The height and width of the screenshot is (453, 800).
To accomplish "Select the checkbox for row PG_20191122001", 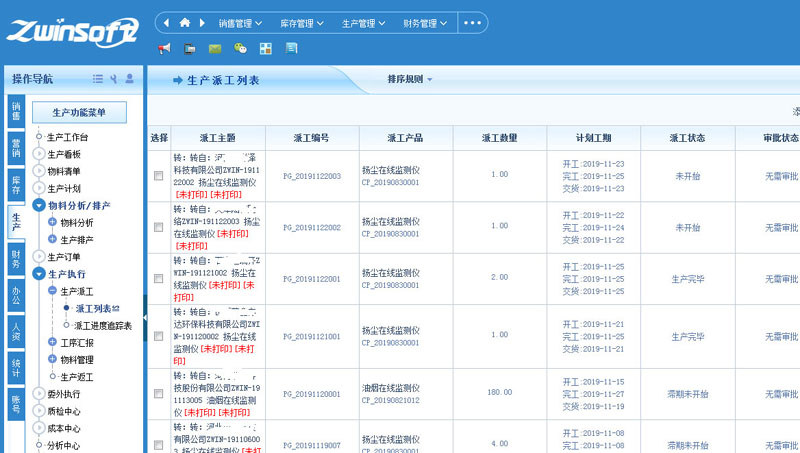I will tap(158, 280).
